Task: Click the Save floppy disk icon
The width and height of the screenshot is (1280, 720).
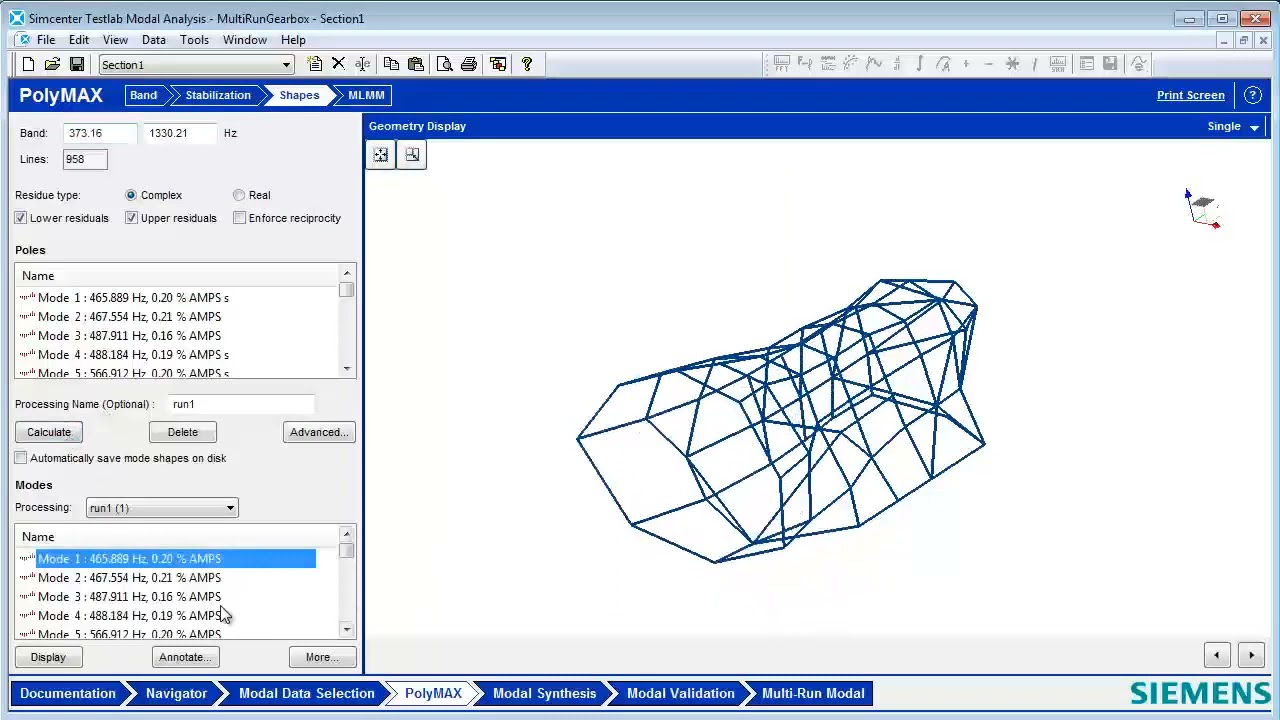Action: click(x=76, y=64)
